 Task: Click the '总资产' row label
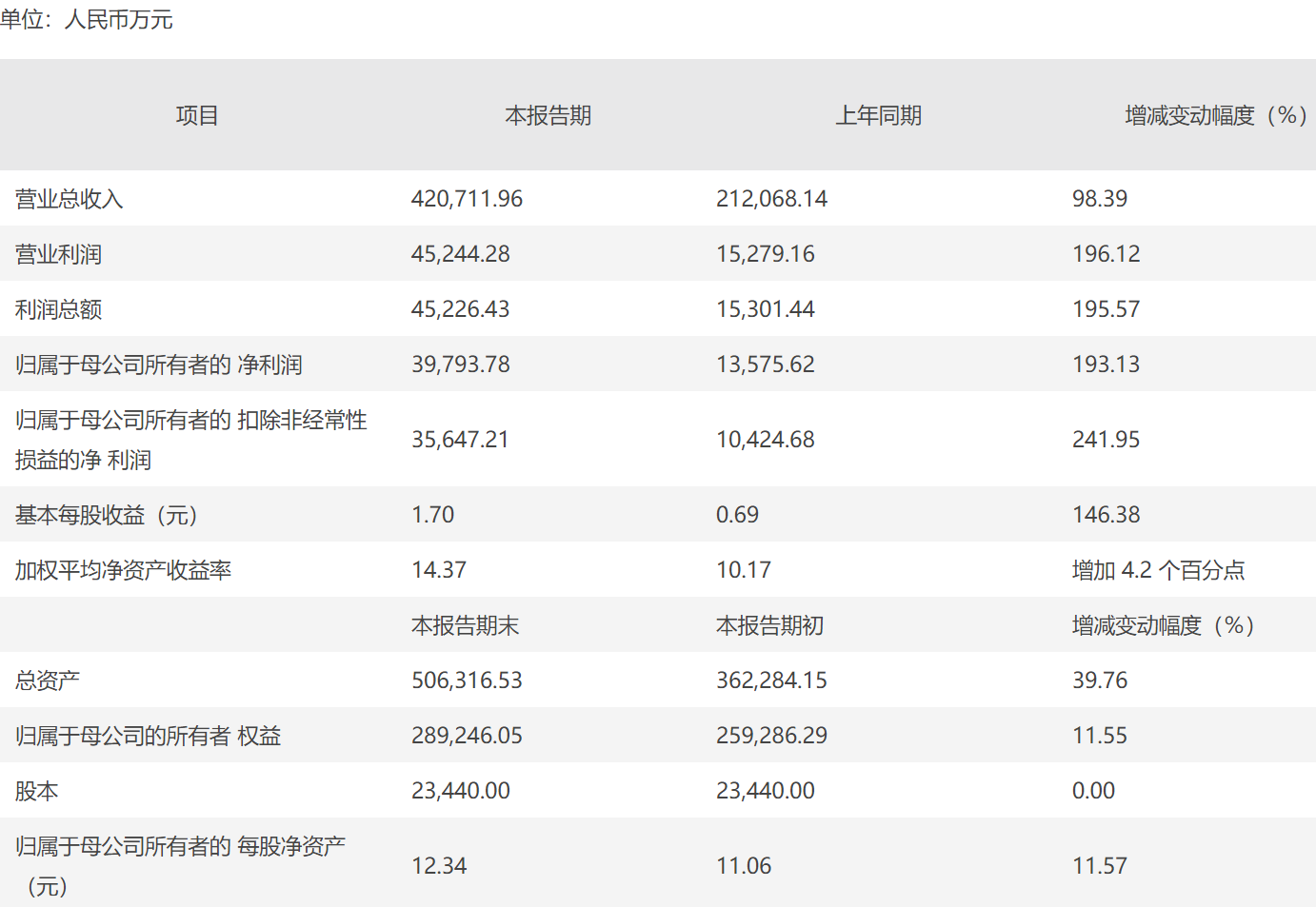47,680
